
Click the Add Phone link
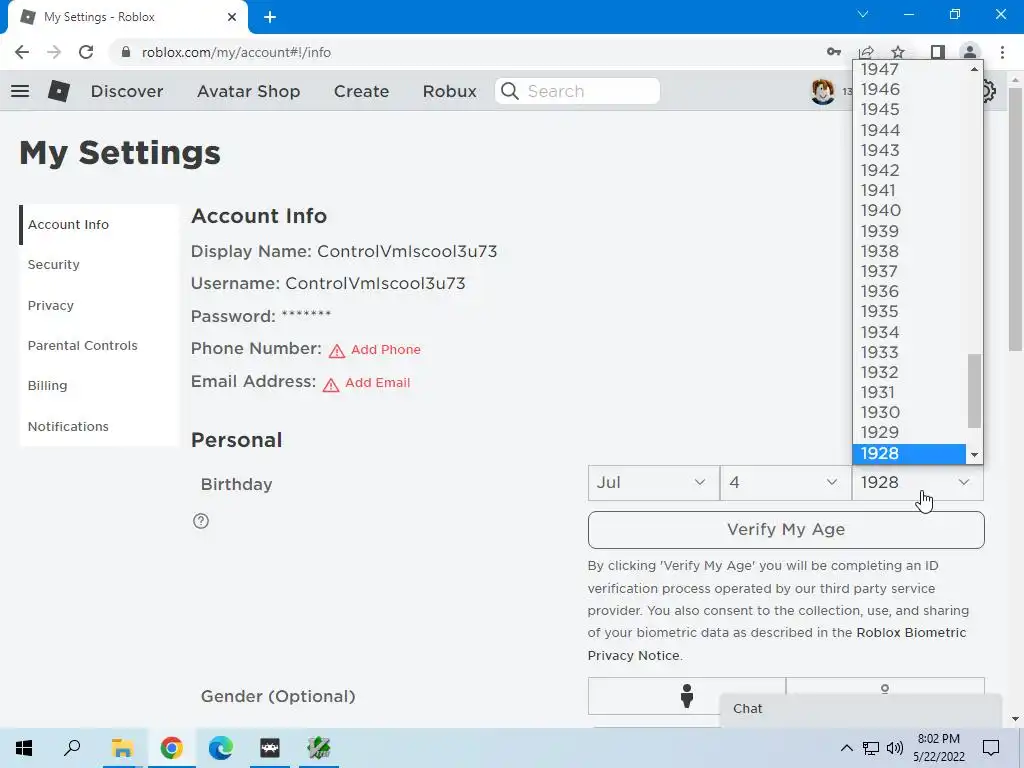pos(385,350)
